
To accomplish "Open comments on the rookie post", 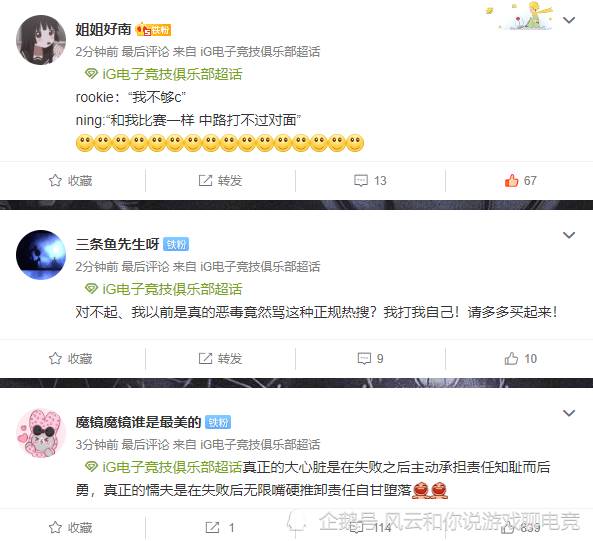I will click(370, 181).
